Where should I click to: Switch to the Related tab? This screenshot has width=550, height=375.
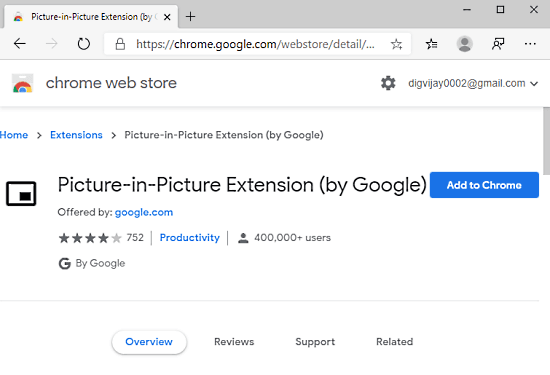(x=395, y=342)
